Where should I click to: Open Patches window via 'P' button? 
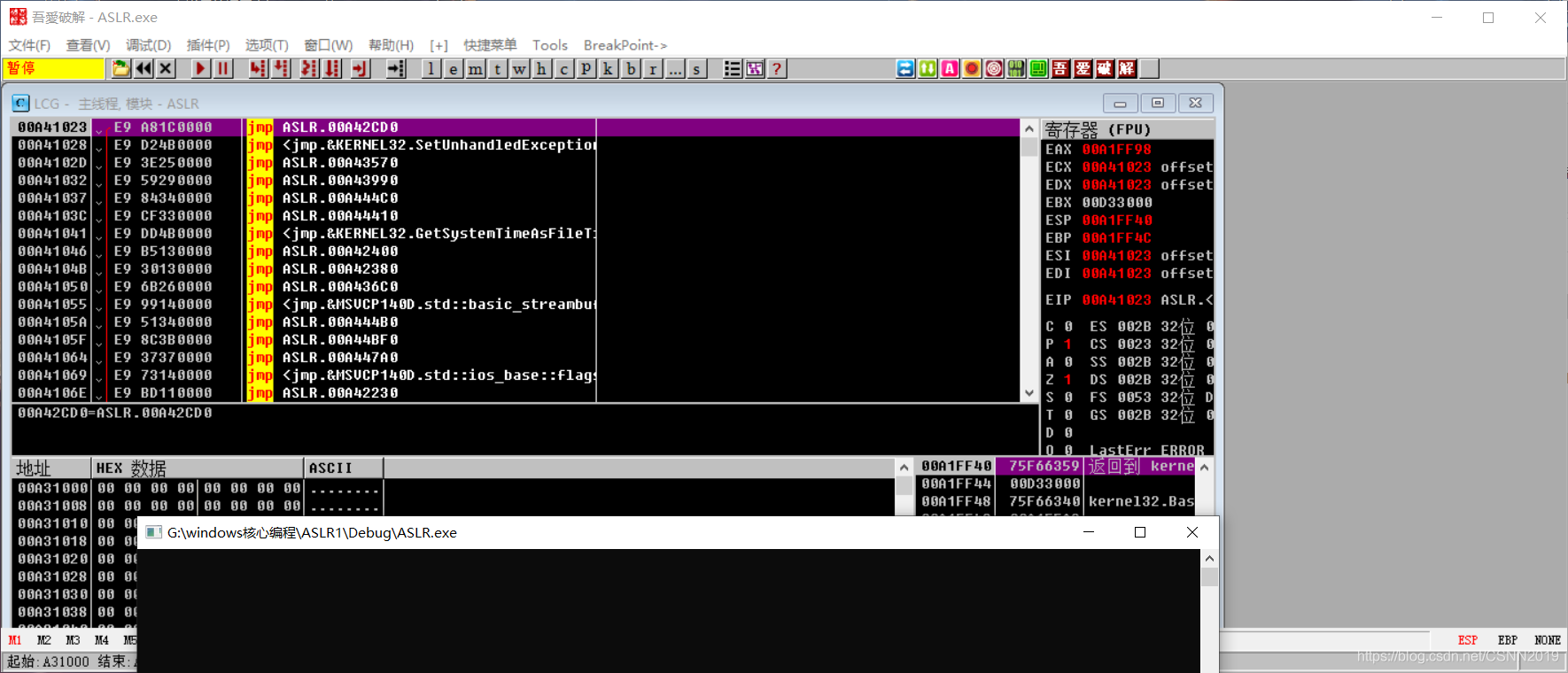pyautogui.click(x=586, y=68)
